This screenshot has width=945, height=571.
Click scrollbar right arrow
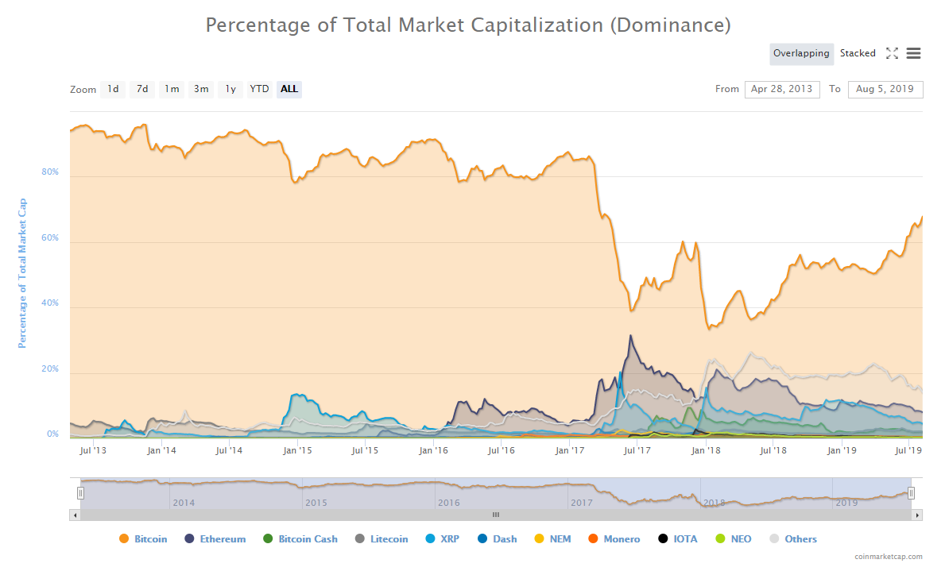tap(917, 515)
